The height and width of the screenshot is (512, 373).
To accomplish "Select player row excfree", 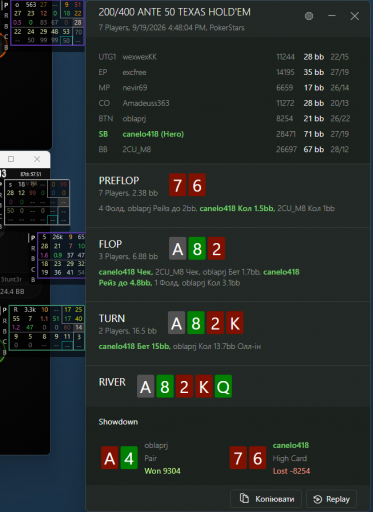I will (x=224, y=72).
